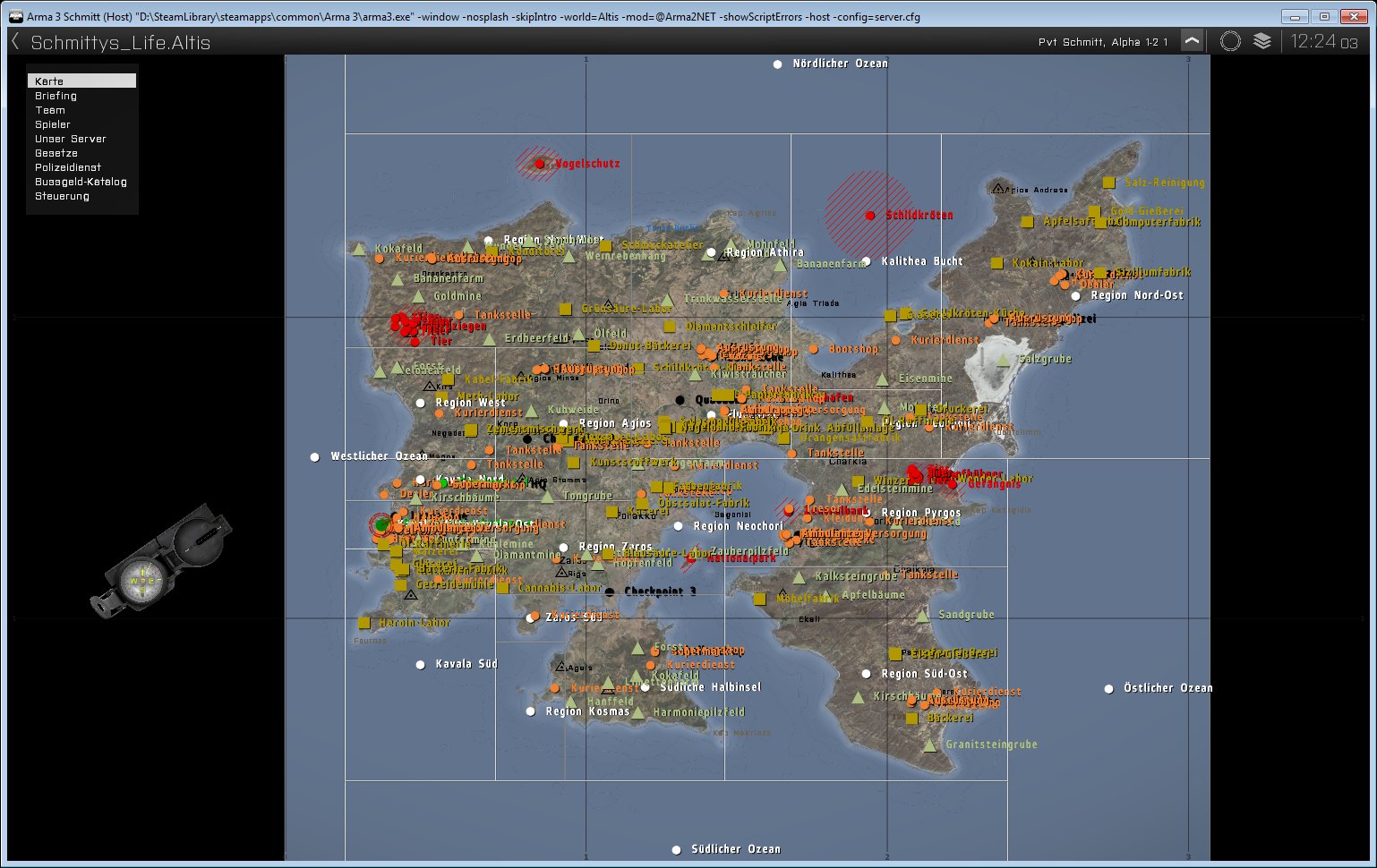This screenshot has height=868, width=1377.
Task: Click the red Vogelschutz zone marker
Action: click(x=539, y=164)
